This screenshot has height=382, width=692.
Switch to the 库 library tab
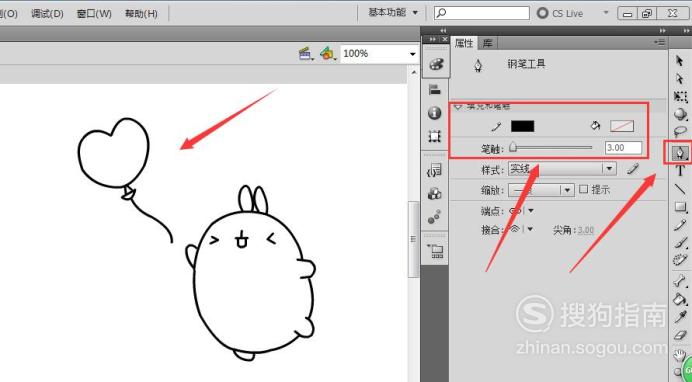coord(487,43)
